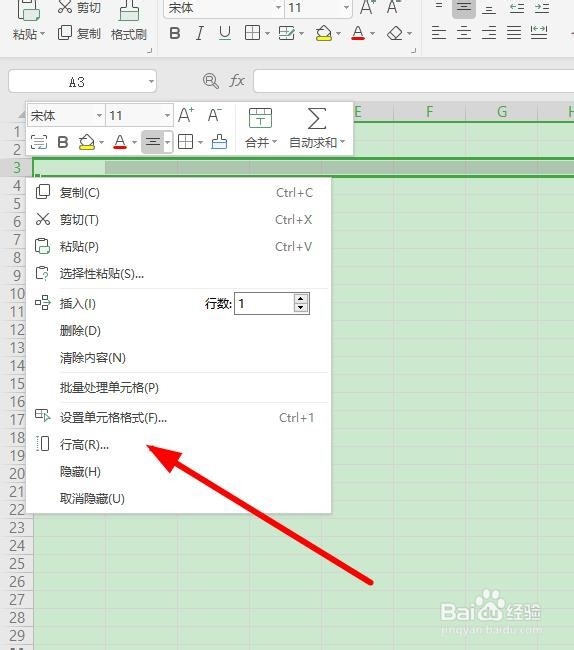
Task: Click 批量处理单元格(P) menu entry
Action: click(x=178, y=388)
